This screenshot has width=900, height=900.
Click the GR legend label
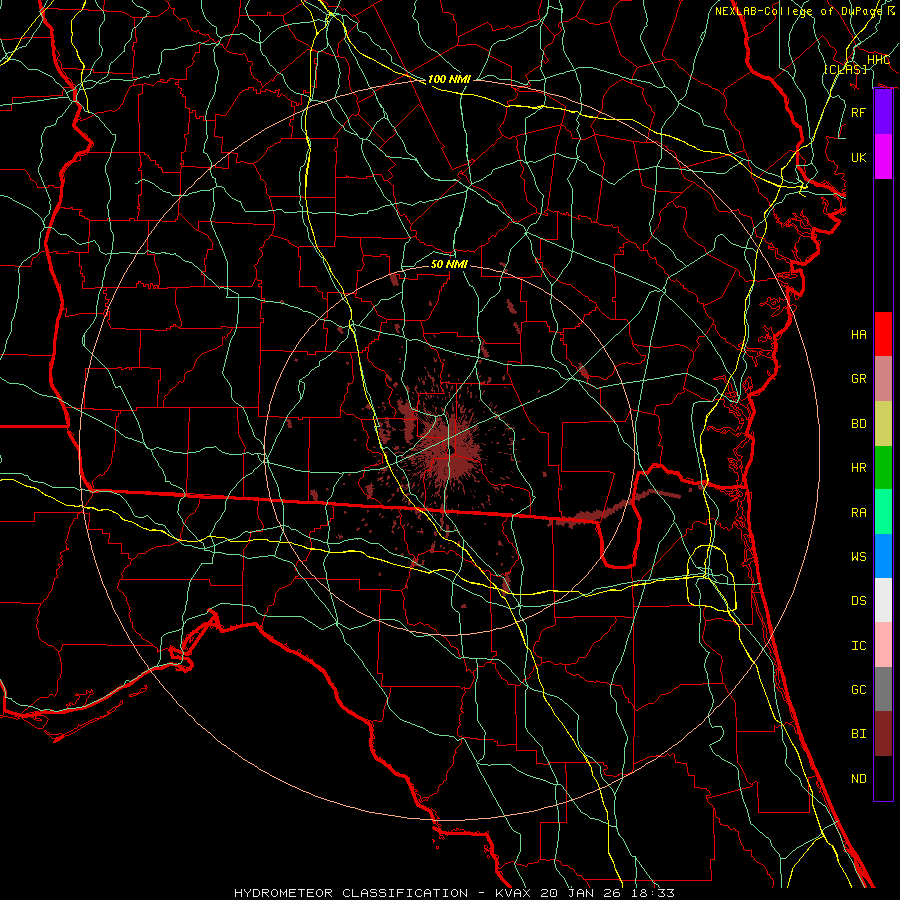[859, 379]
